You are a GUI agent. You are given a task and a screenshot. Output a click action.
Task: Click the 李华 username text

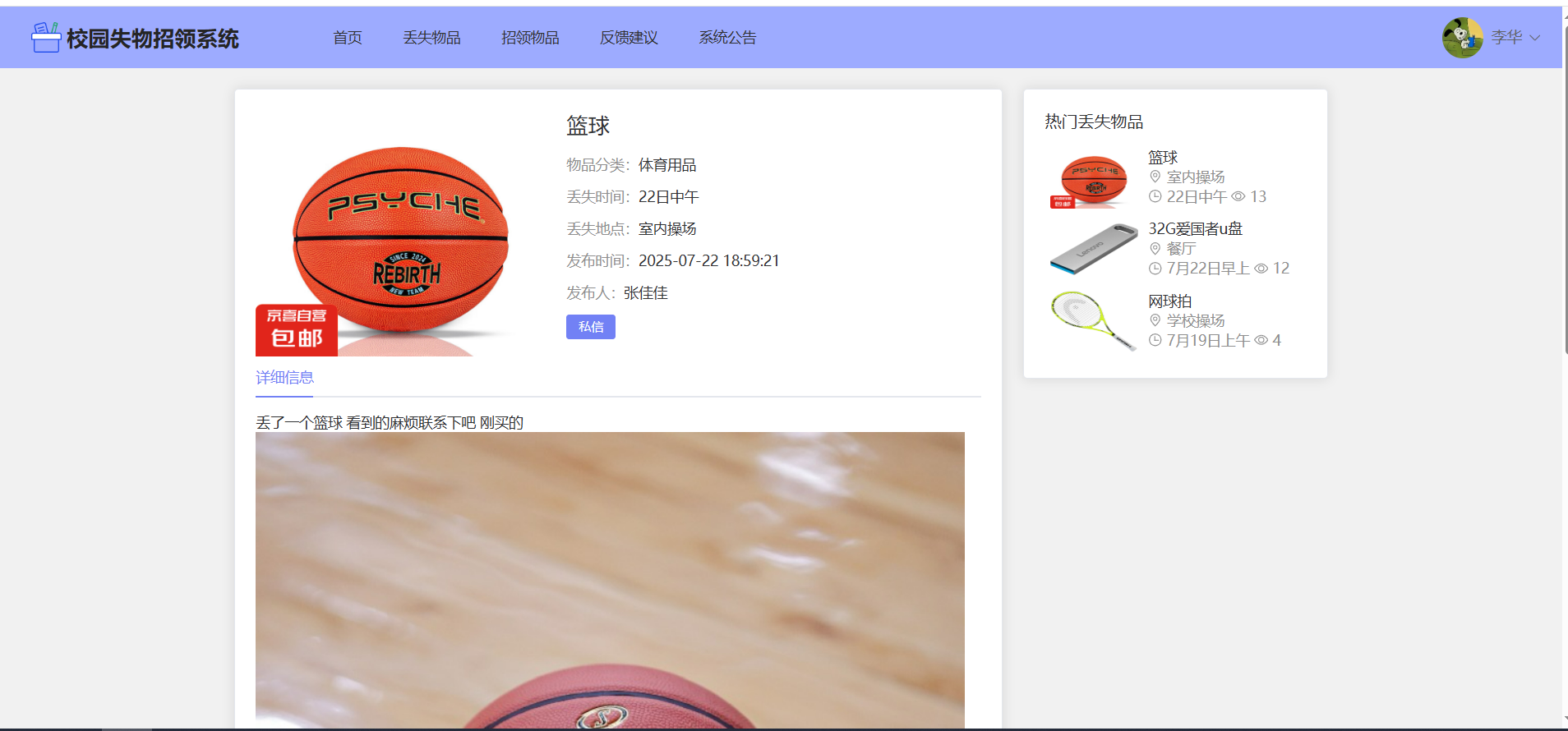[x=1507, y=38]
